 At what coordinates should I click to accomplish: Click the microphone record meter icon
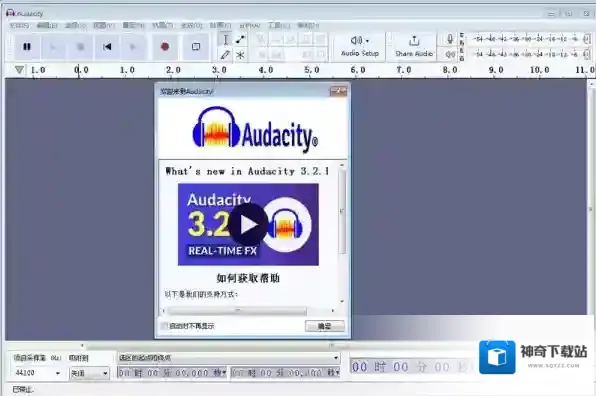[450, 39]
